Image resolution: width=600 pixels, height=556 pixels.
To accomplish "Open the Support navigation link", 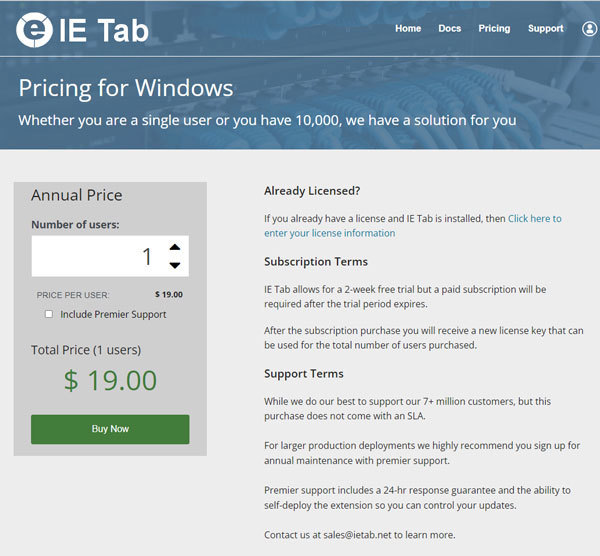I will [546, 29].
